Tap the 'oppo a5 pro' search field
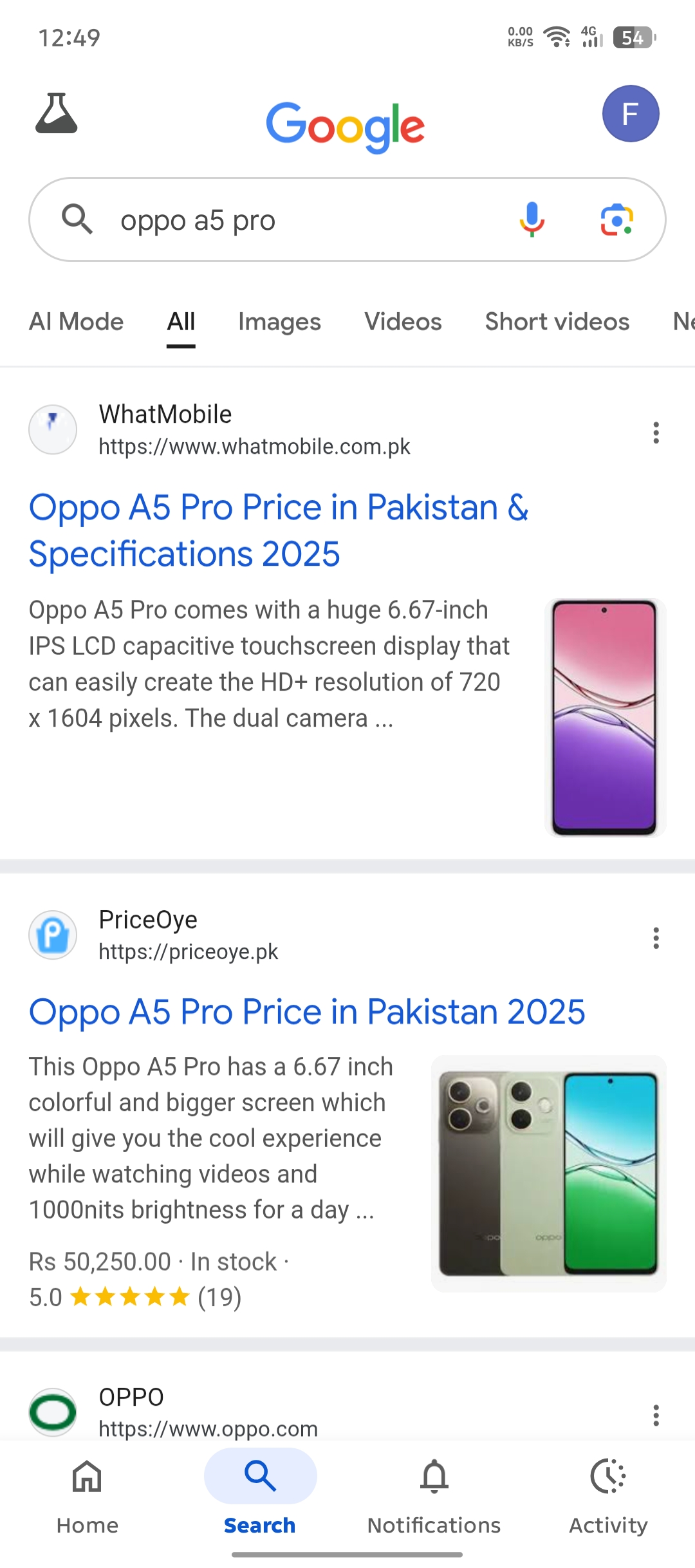The image size is (695, 1568). point(309,219)
